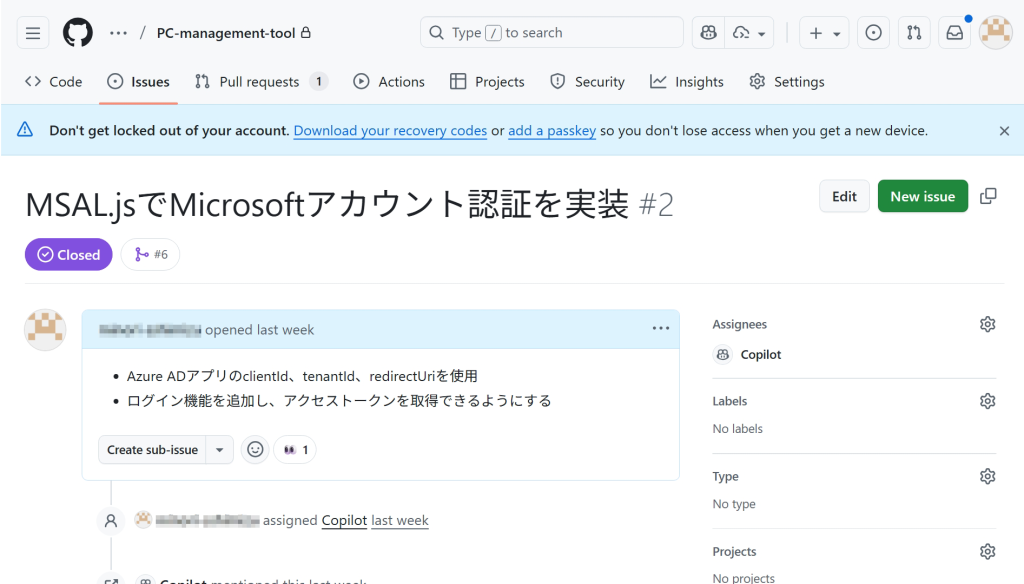The width and height of the screenshot is (1024, 584).
Task: Click the GitHub logo home icon
Action: [78, 33]
